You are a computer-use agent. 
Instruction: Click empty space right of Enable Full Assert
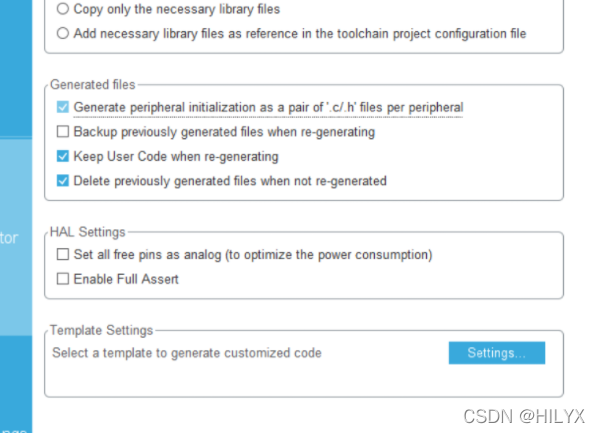[350, 279]
